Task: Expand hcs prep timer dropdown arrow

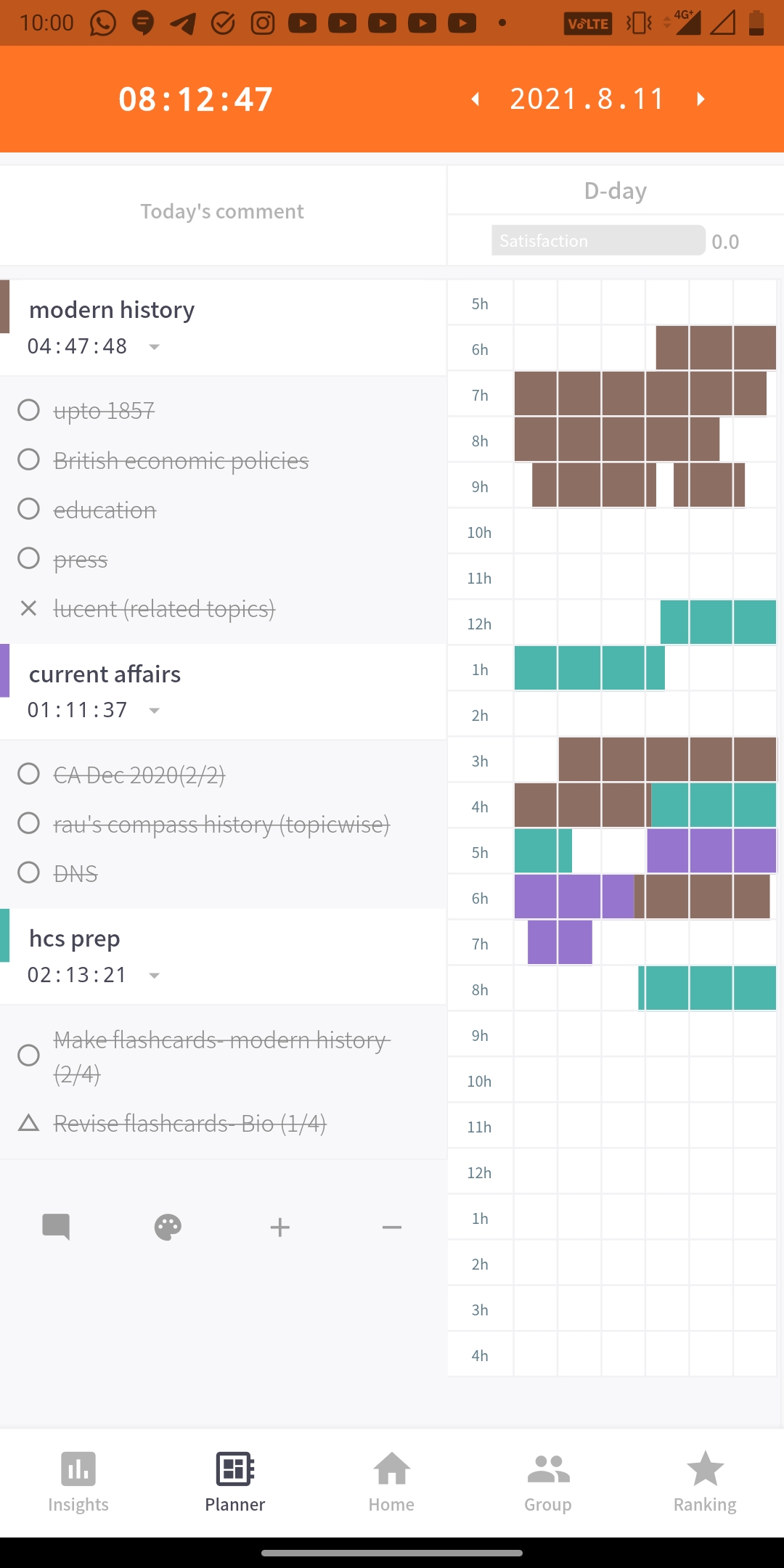Action: point(154,976)
